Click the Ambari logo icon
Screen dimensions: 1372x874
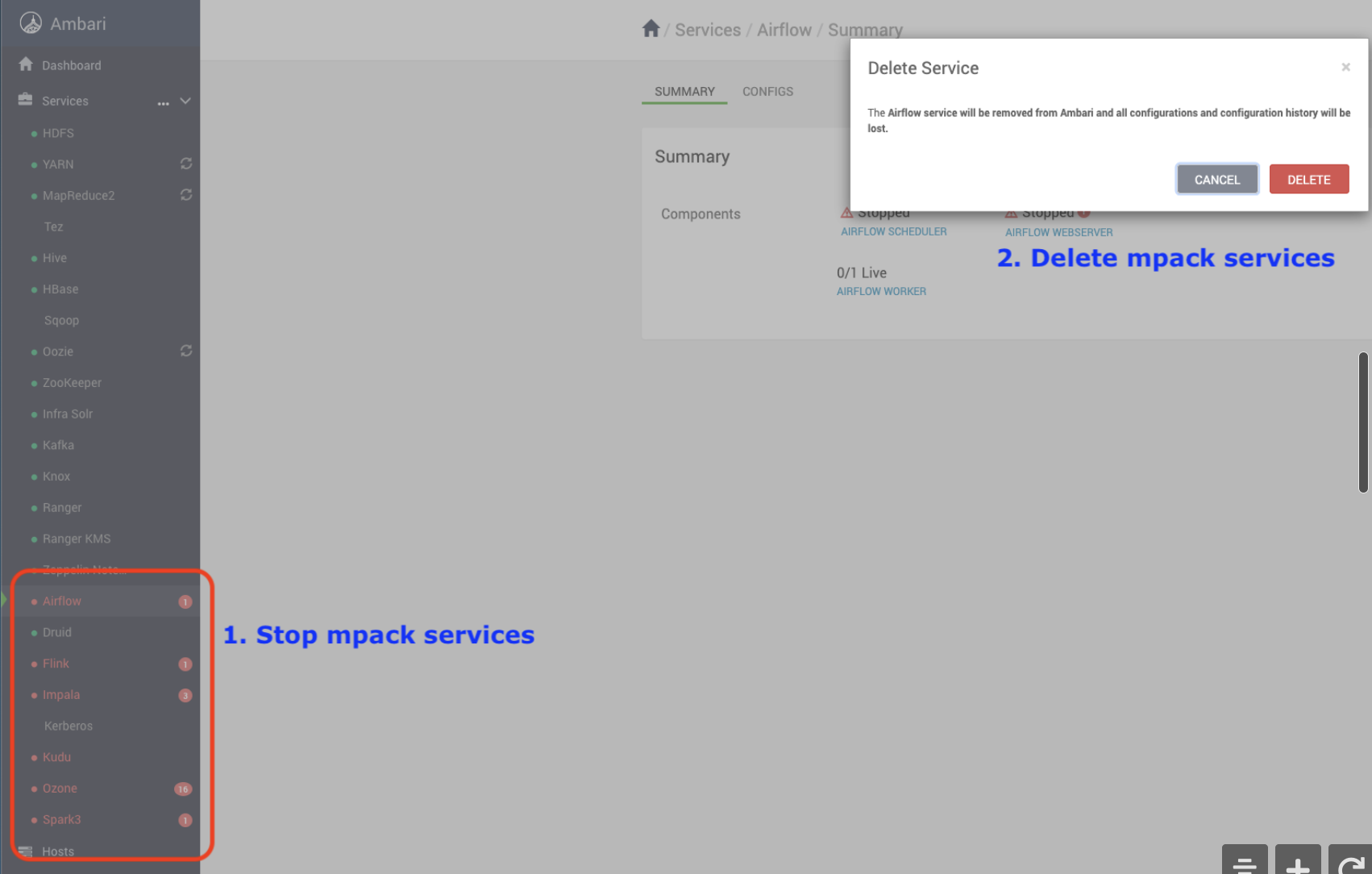(31, 23)
